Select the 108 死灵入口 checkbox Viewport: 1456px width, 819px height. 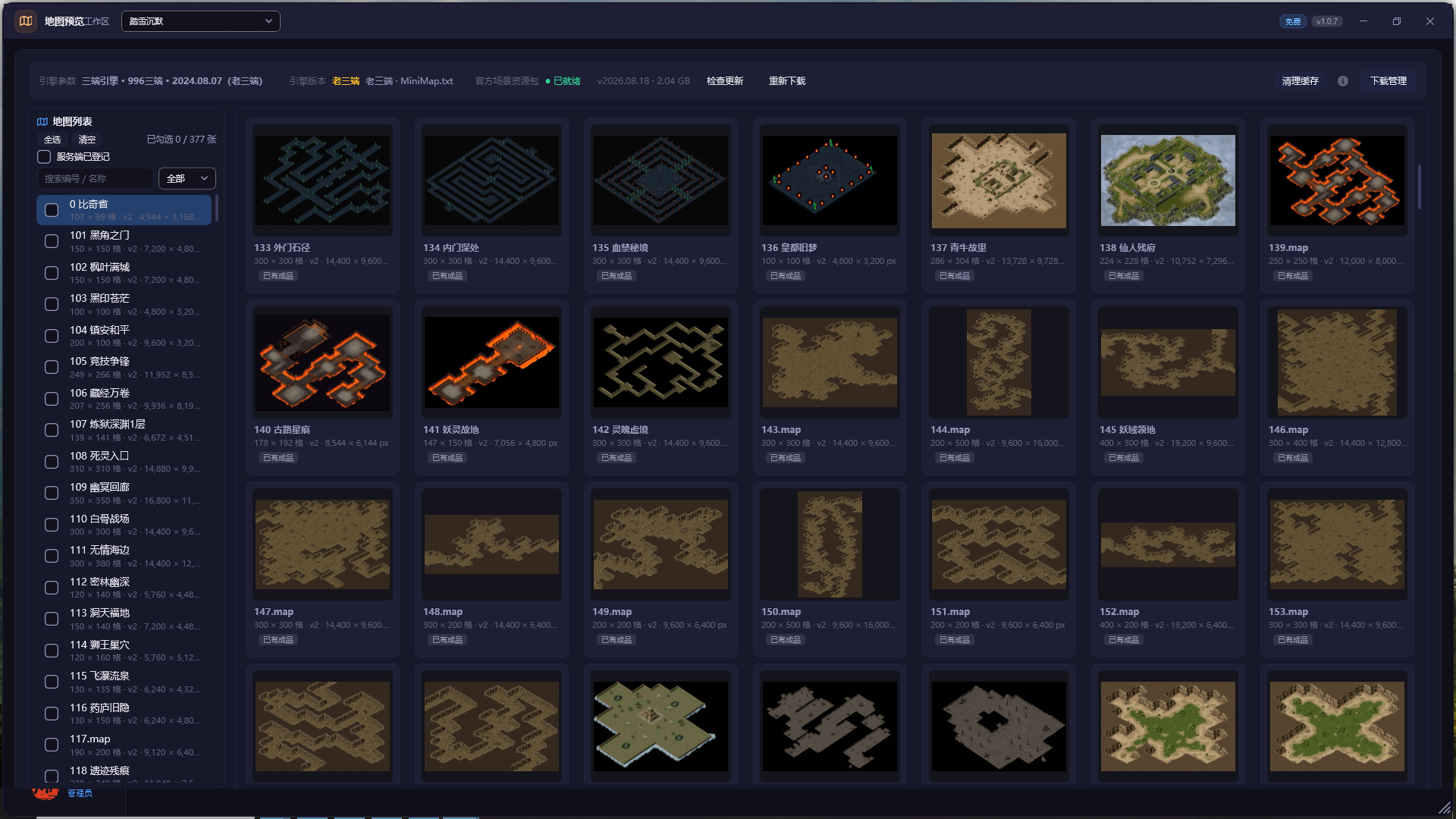52,462
